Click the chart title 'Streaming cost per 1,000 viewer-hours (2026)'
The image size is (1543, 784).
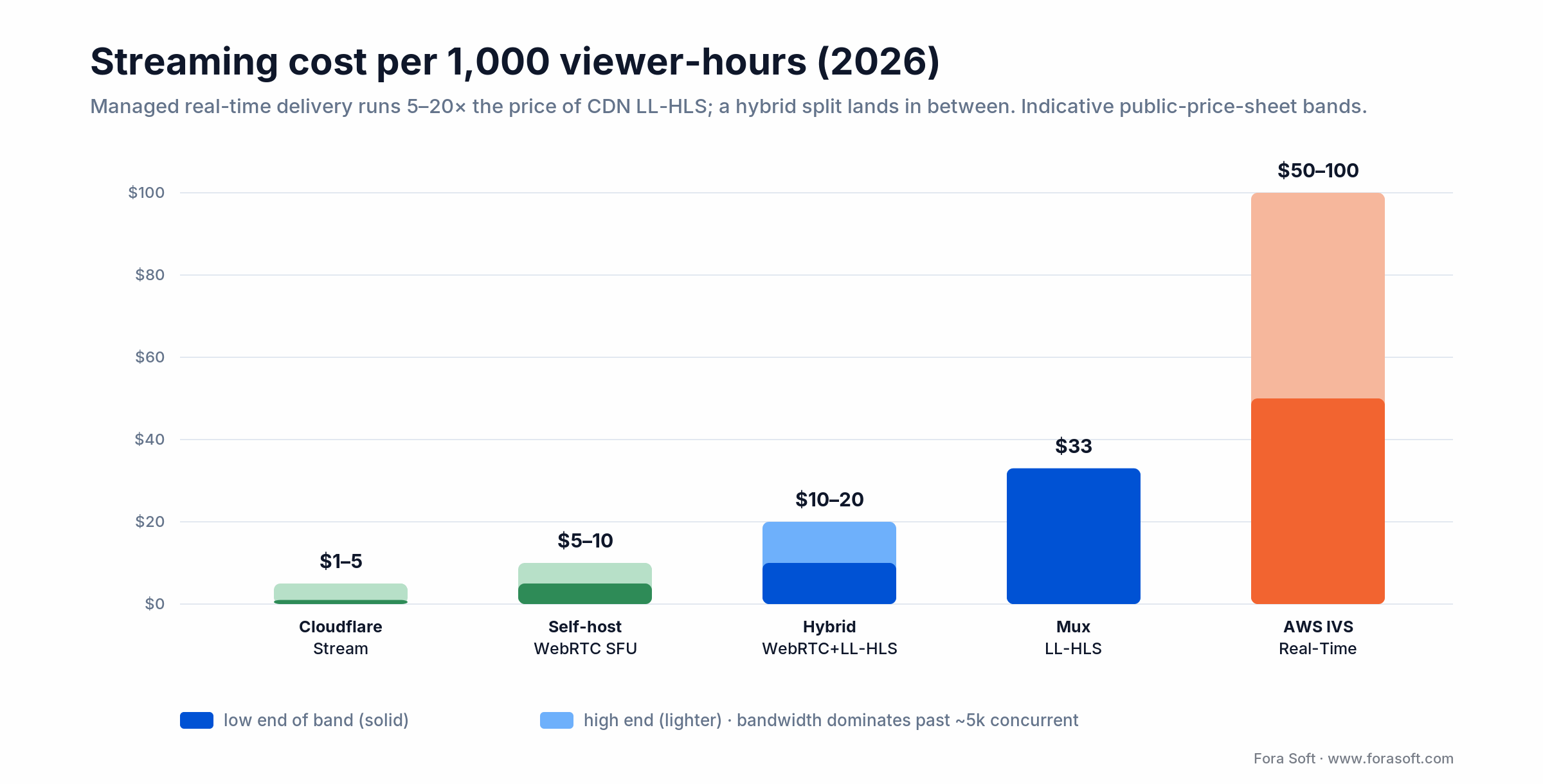[x=515, y=62]
